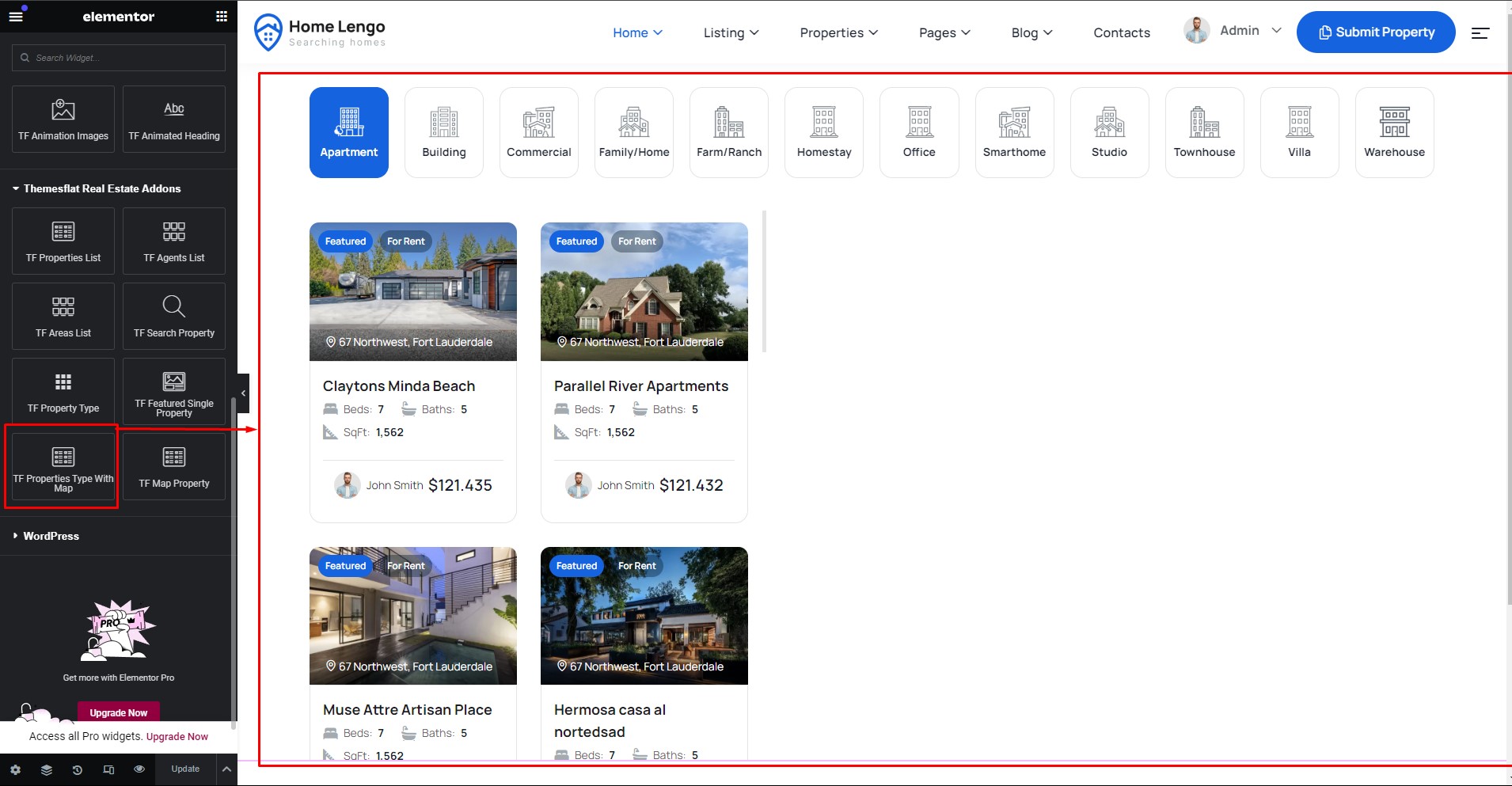The image size is (1512, 786).
Task: Open the History icon
Action: click(x=78, y=769)
